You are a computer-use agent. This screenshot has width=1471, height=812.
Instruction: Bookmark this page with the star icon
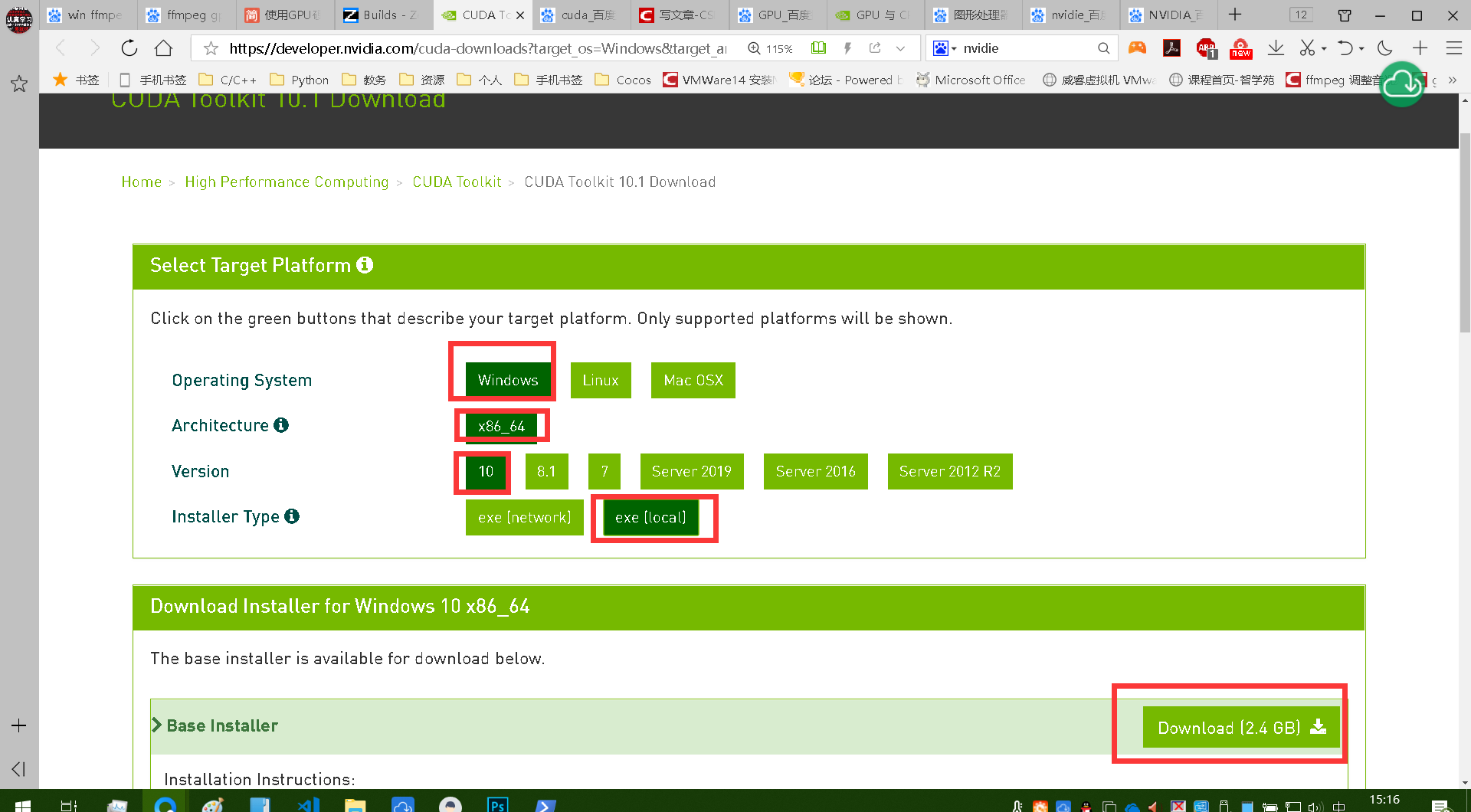click(211, 48)
